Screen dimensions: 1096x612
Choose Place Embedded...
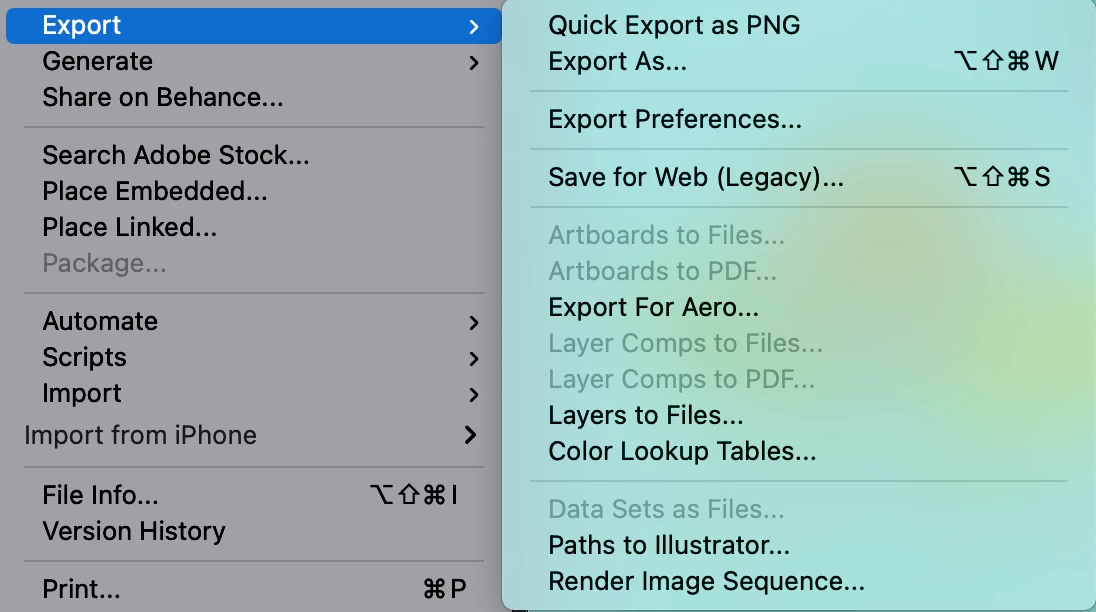click(x=254, y=191)
